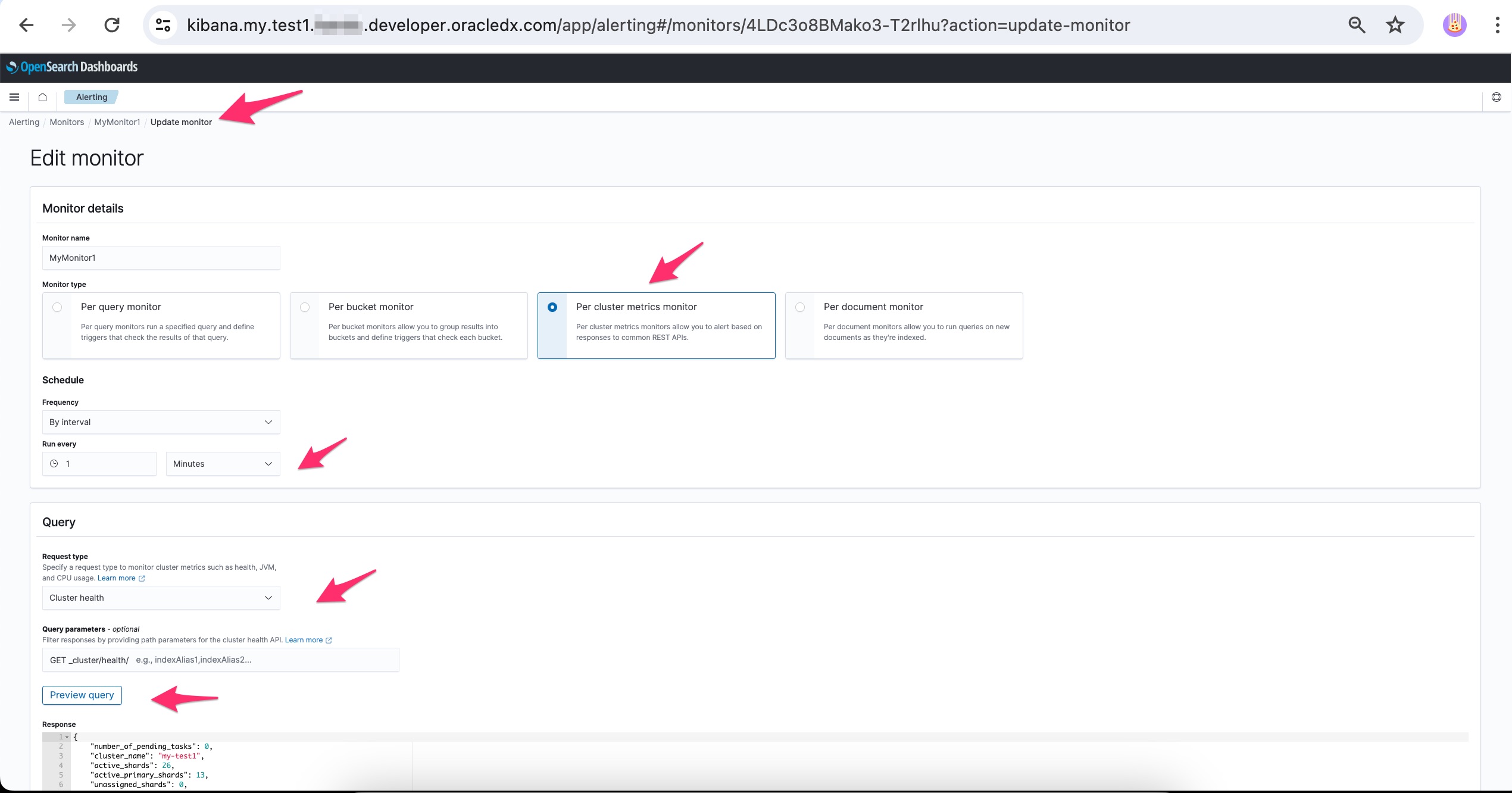Click the MyMonitor1 breadcrumb
Viewport: 1512px width, 793px height.
pos(117,122)
